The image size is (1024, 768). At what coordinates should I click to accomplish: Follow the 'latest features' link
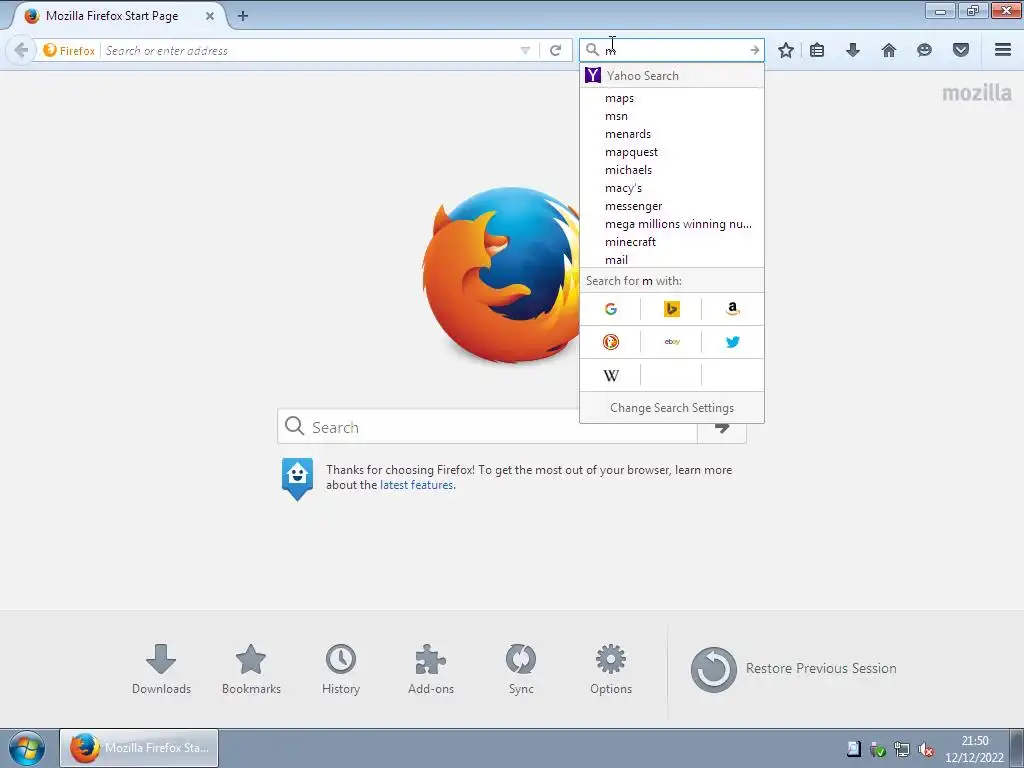[x=417, y=485]
